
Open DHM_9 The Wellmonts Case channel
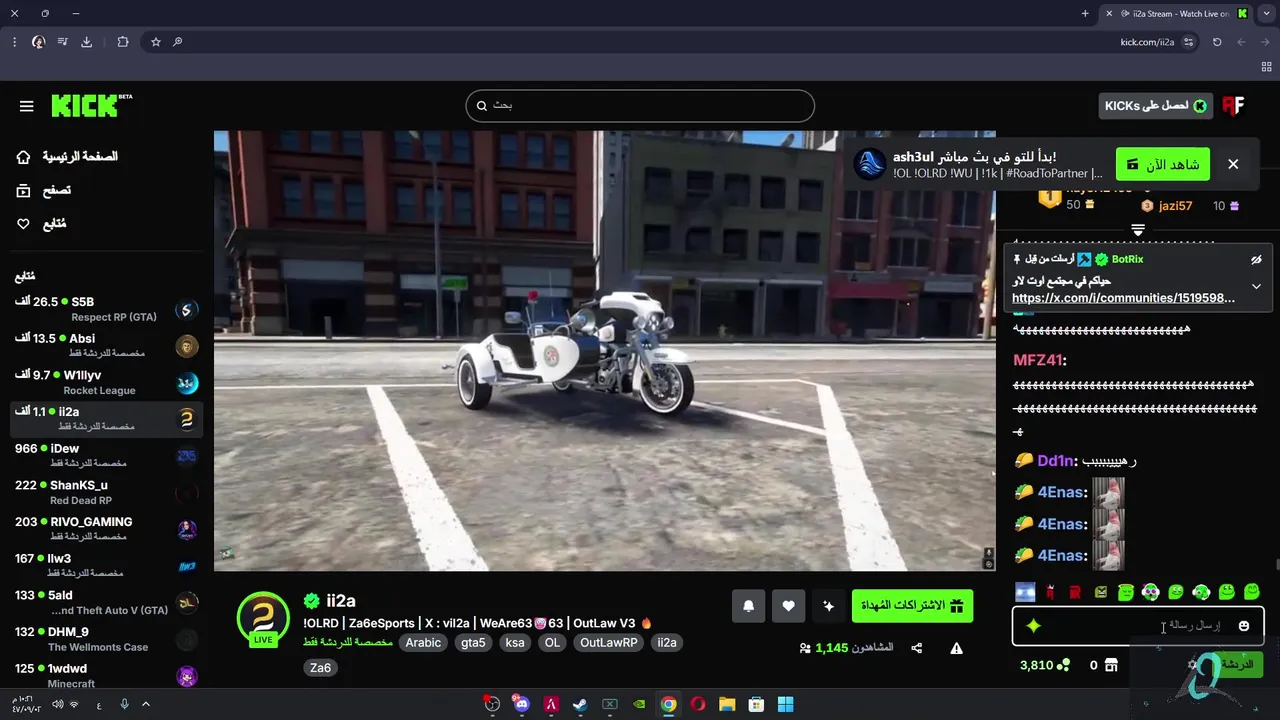click(x=106, y=639)
